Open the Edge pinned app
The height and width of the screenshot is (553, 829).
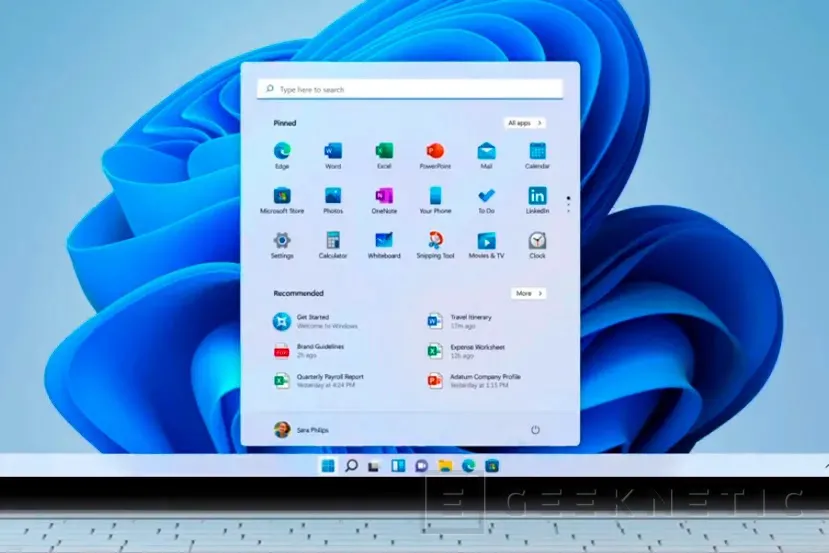point(282,155)
